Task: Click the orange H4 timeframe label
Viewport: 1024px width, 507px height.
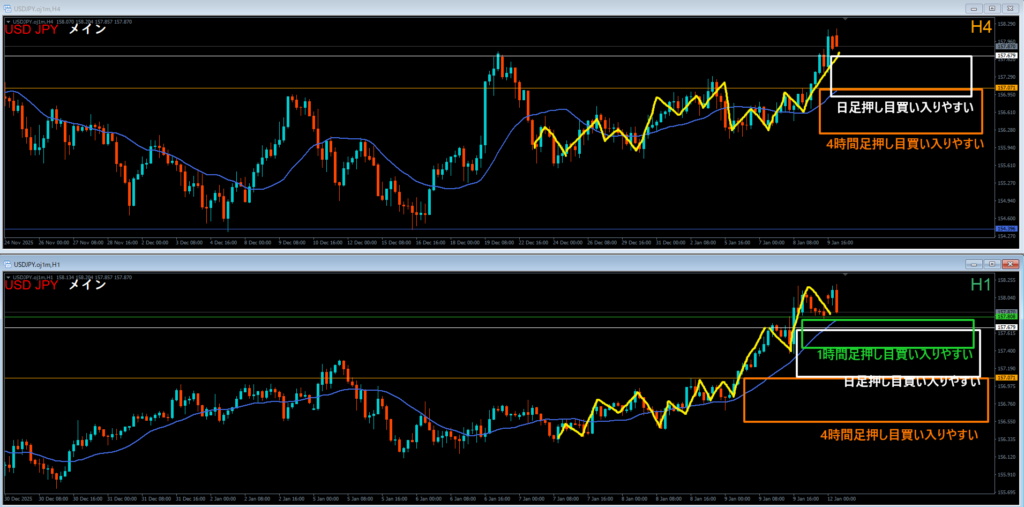Action: [982, 30]
